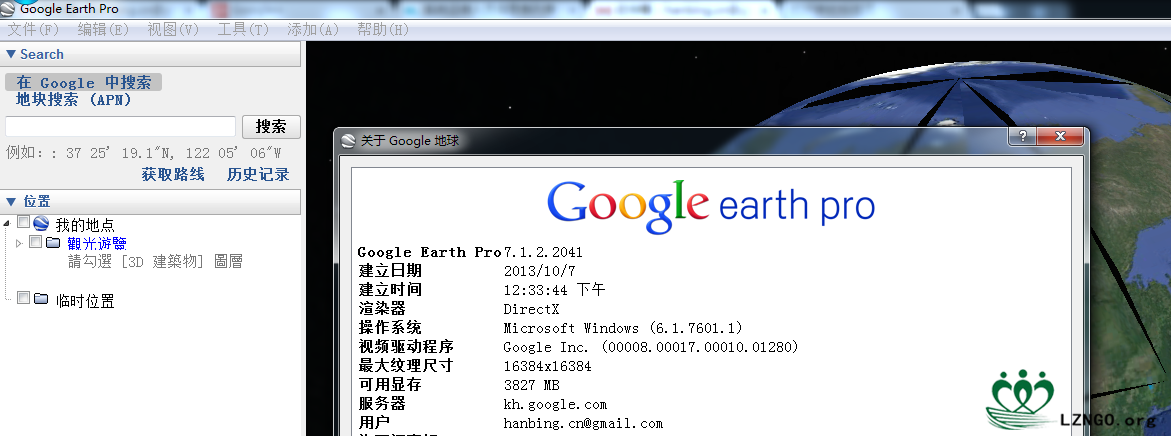This screenshot has width=1171, height=436.
Task: Click the renderer value DirectX
Action: coord(531,309)
